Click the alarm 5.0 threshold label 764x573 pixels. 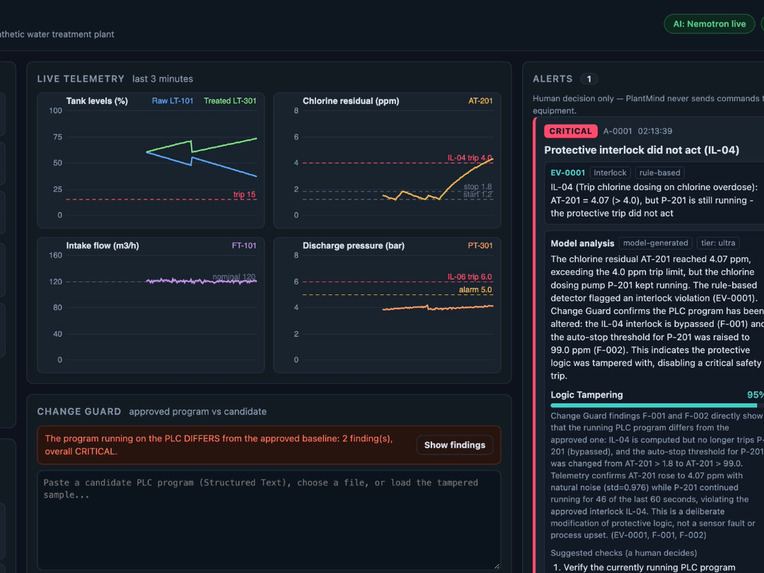coord(475,290)
